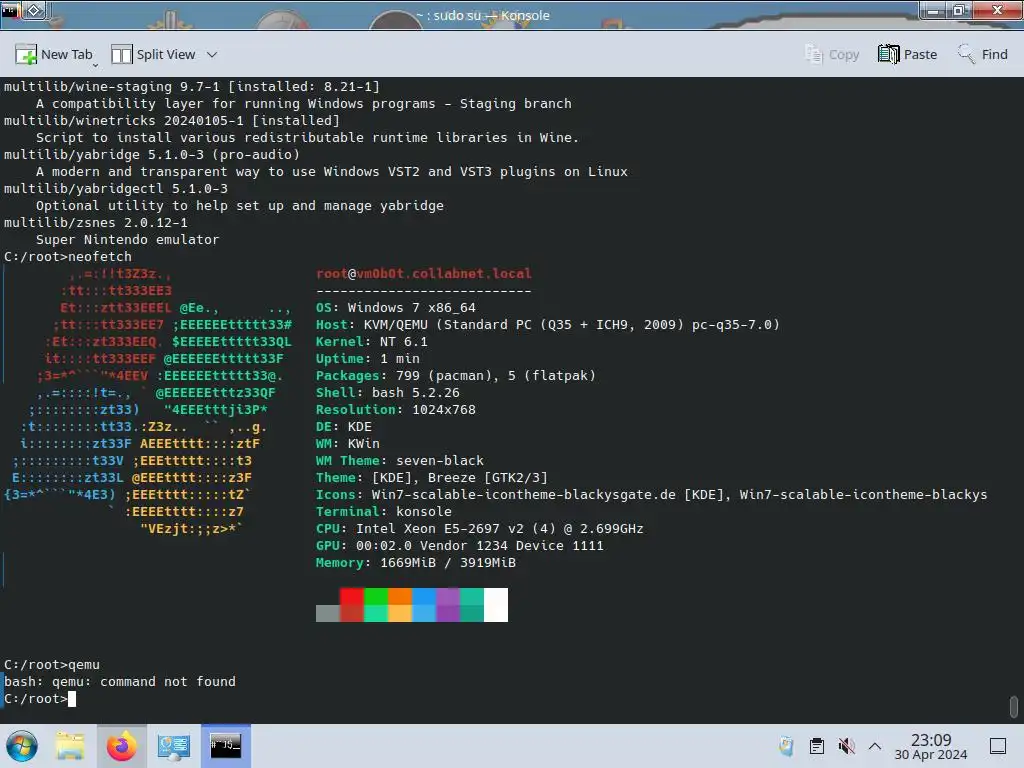Open the system settings taskbar icon
Screen dimensions: 1024x768
(173, 746)
